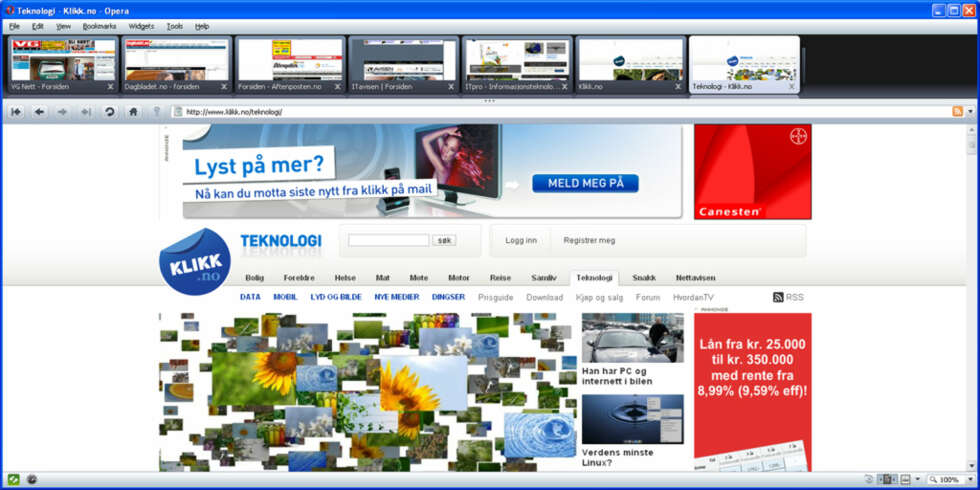Close the ITpro tab
This screenshot has width=980, height=490.
coord(564,87)
